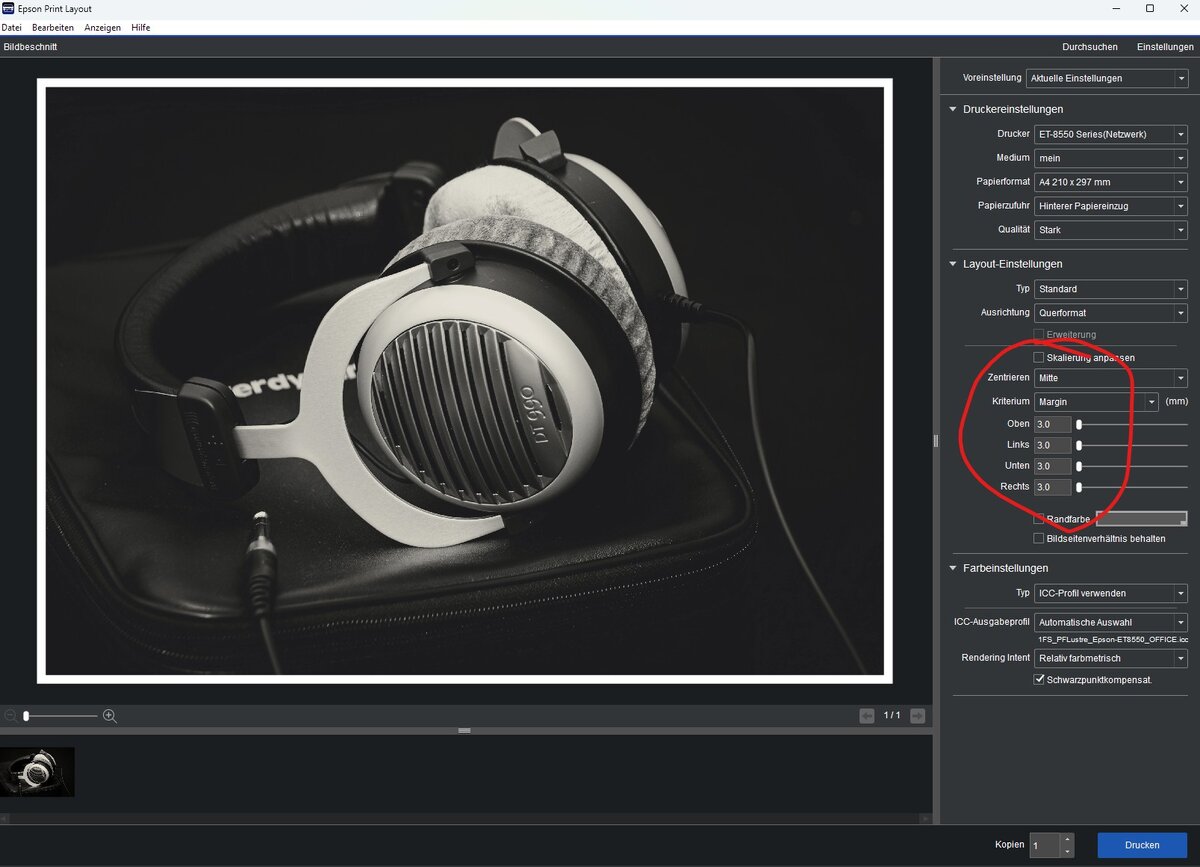Open the Datei menu

point(11,27)
